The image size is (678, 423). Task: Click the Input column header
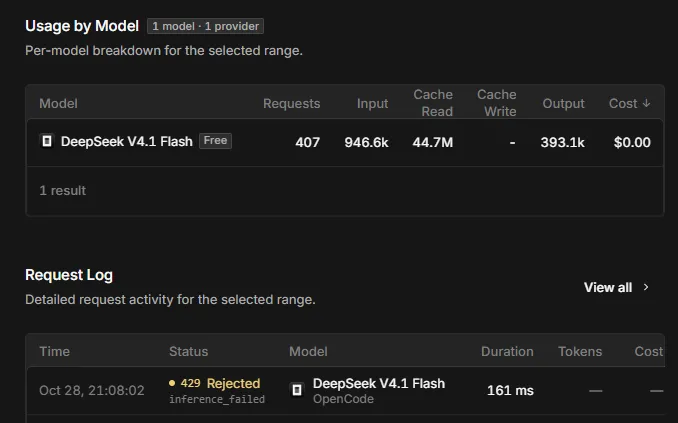pos(372,103)
